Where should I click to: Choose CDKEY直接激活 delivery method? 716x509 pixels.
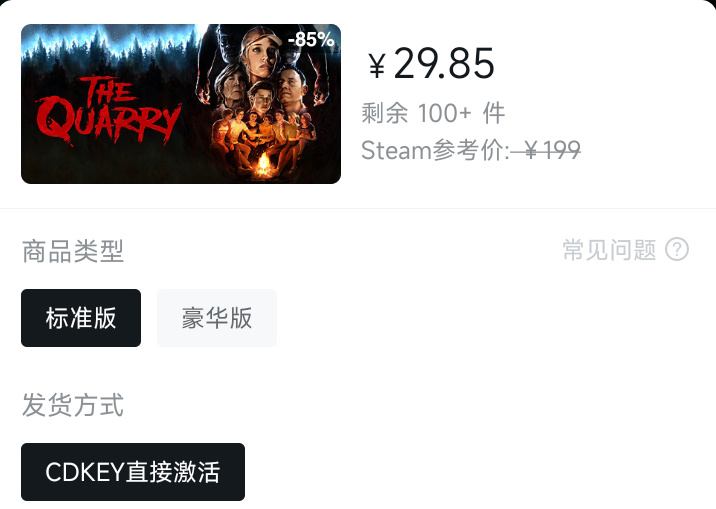133,472
